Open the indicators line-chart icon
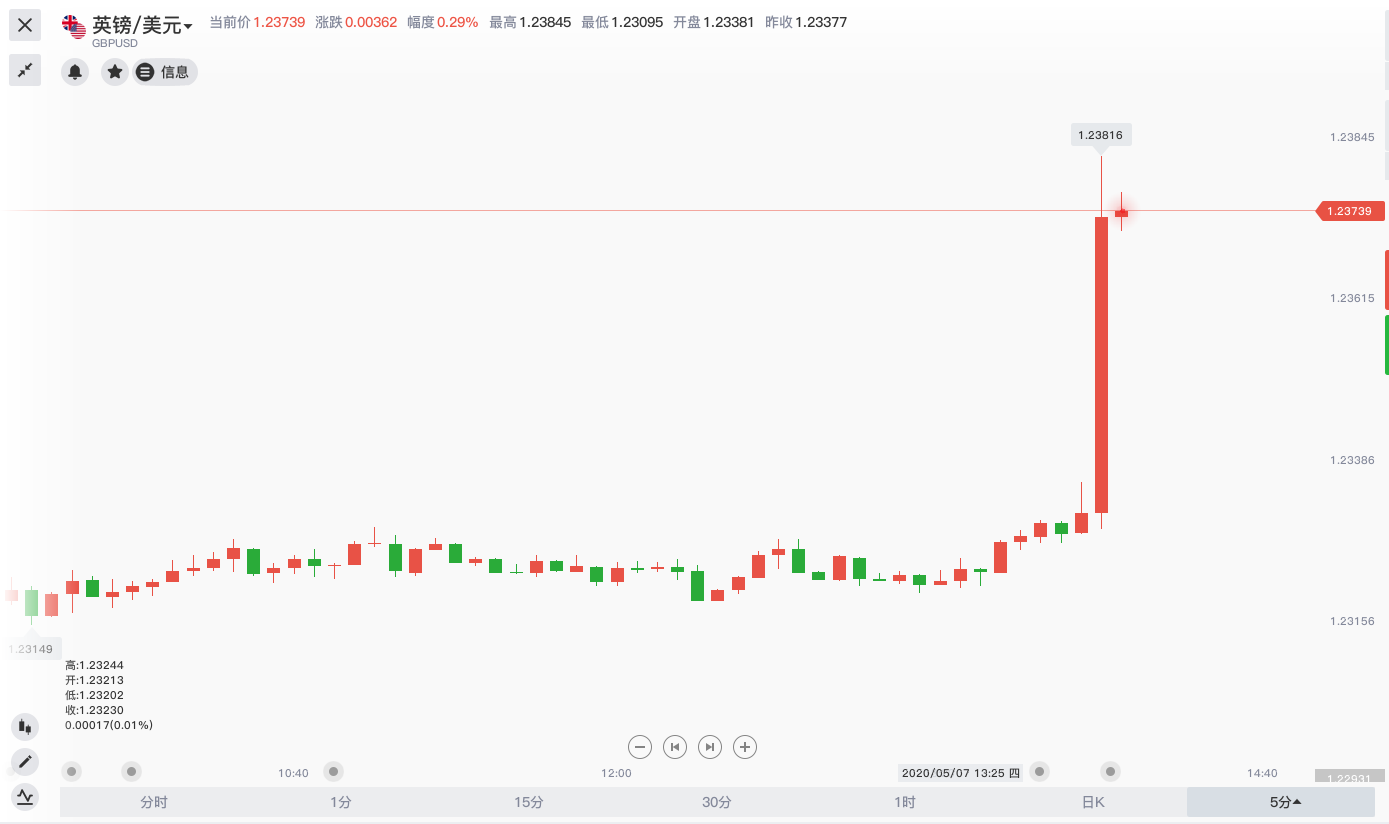1389x824 pixels. [x=25, y=797]
